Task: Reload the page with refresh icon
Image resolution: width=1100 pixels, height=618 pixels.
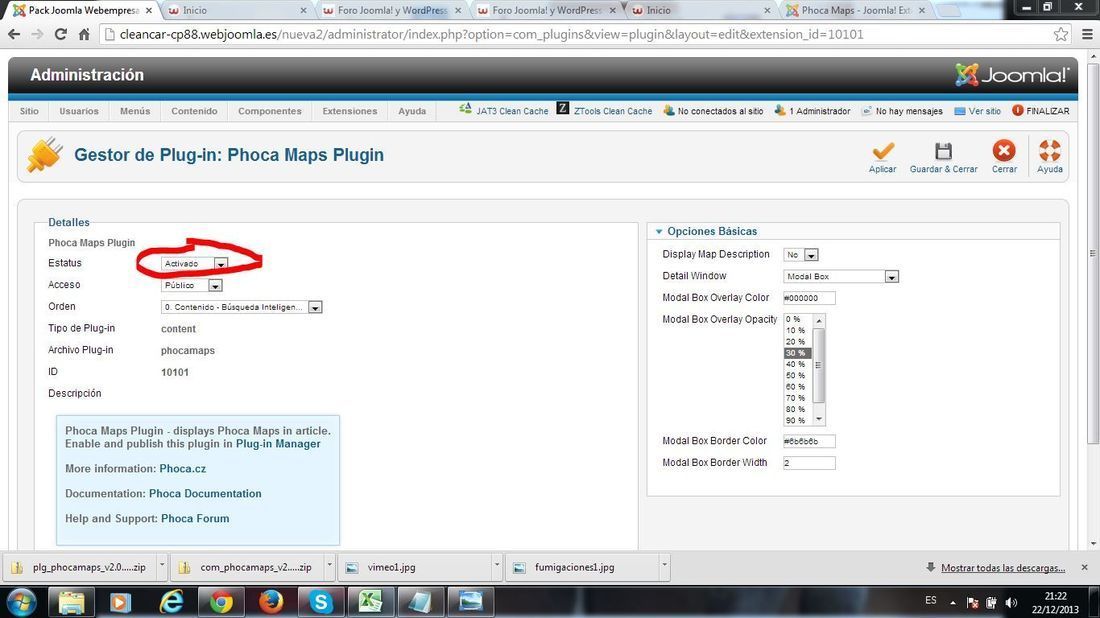Action: (61, 34)
